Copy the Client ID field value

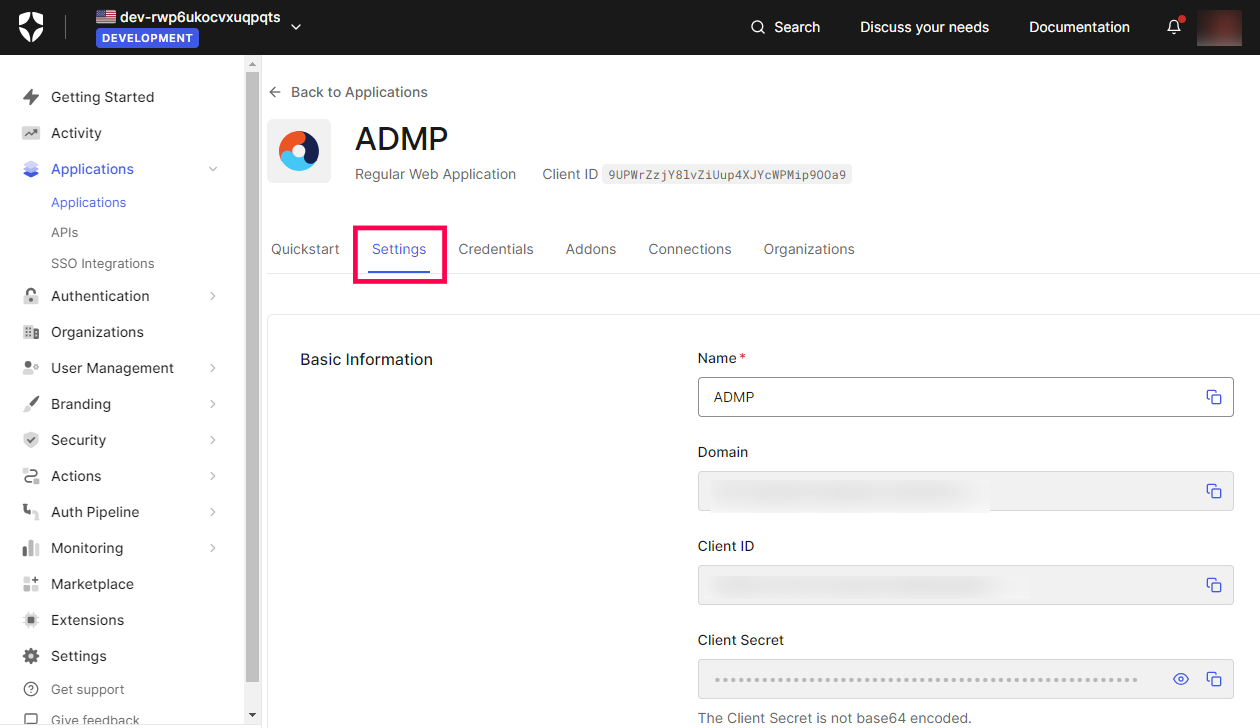pyautogui.click(x=1213, y=585)
